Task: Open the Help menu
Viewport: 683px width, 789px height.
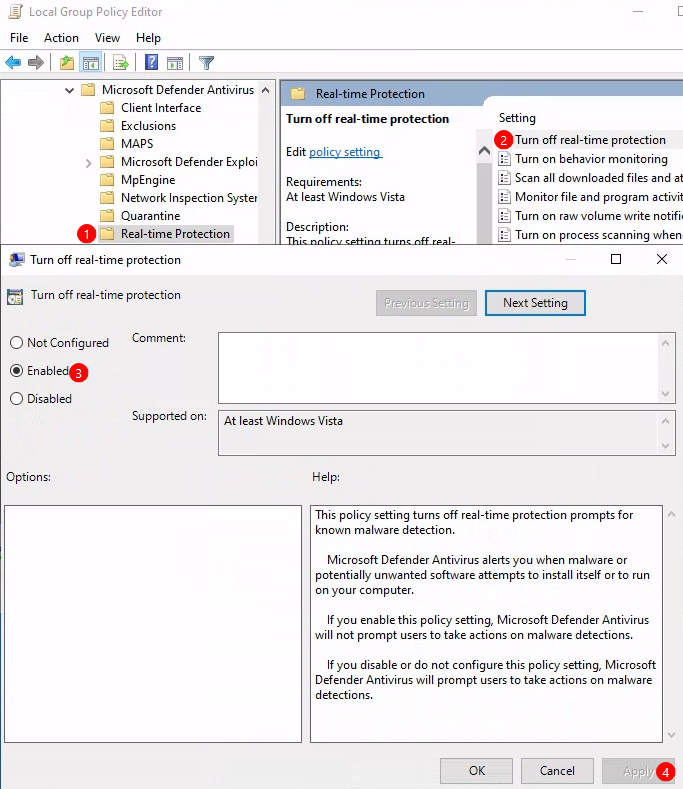Action: click(148, 38)
